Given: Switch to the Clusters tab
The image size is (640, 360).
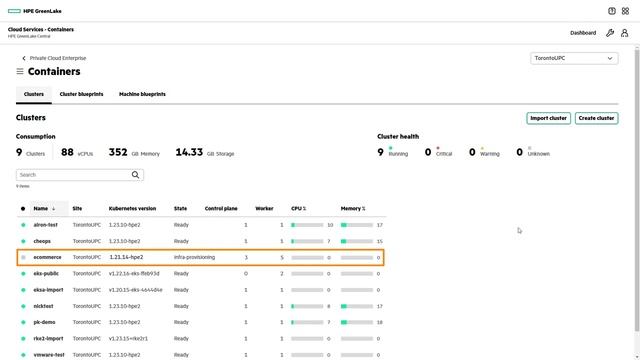Looking at the screenshot, I should [x=34, y=94].
